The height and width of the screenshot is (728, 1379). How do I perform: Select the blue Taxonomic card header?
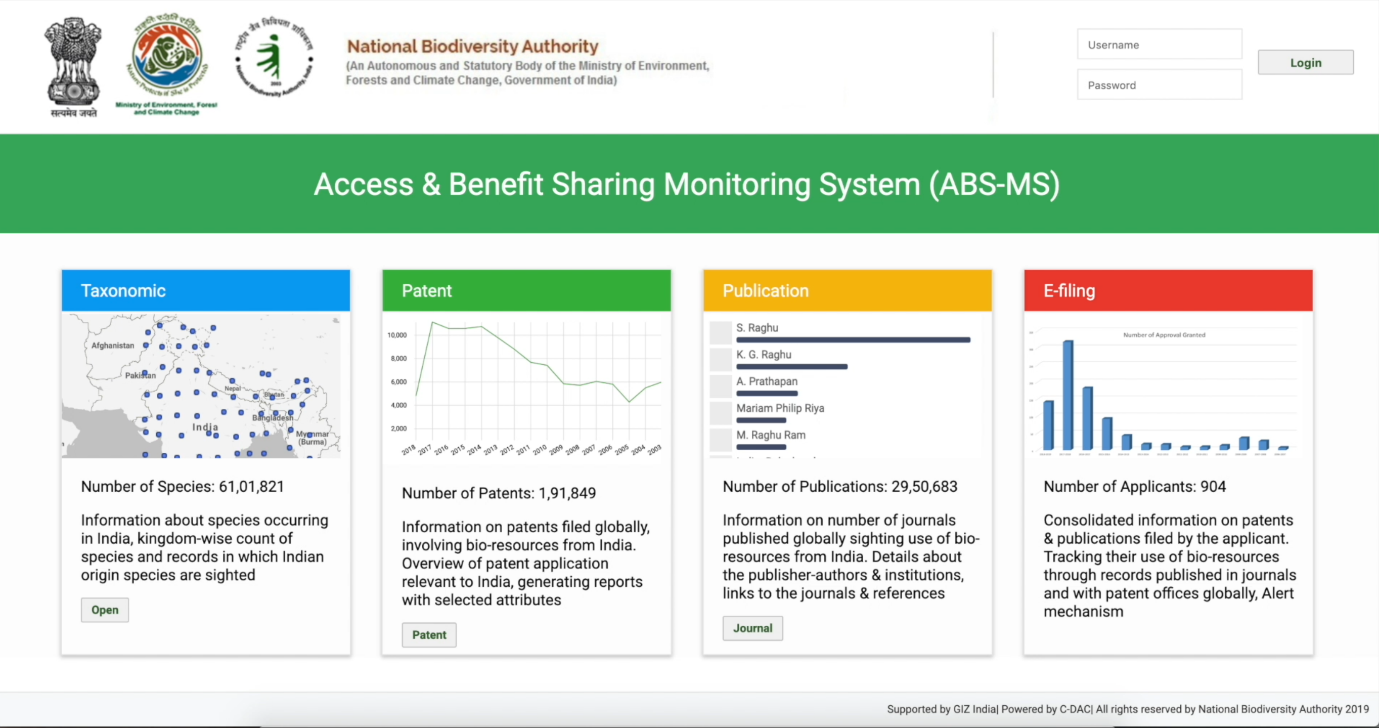coord(205,291)
